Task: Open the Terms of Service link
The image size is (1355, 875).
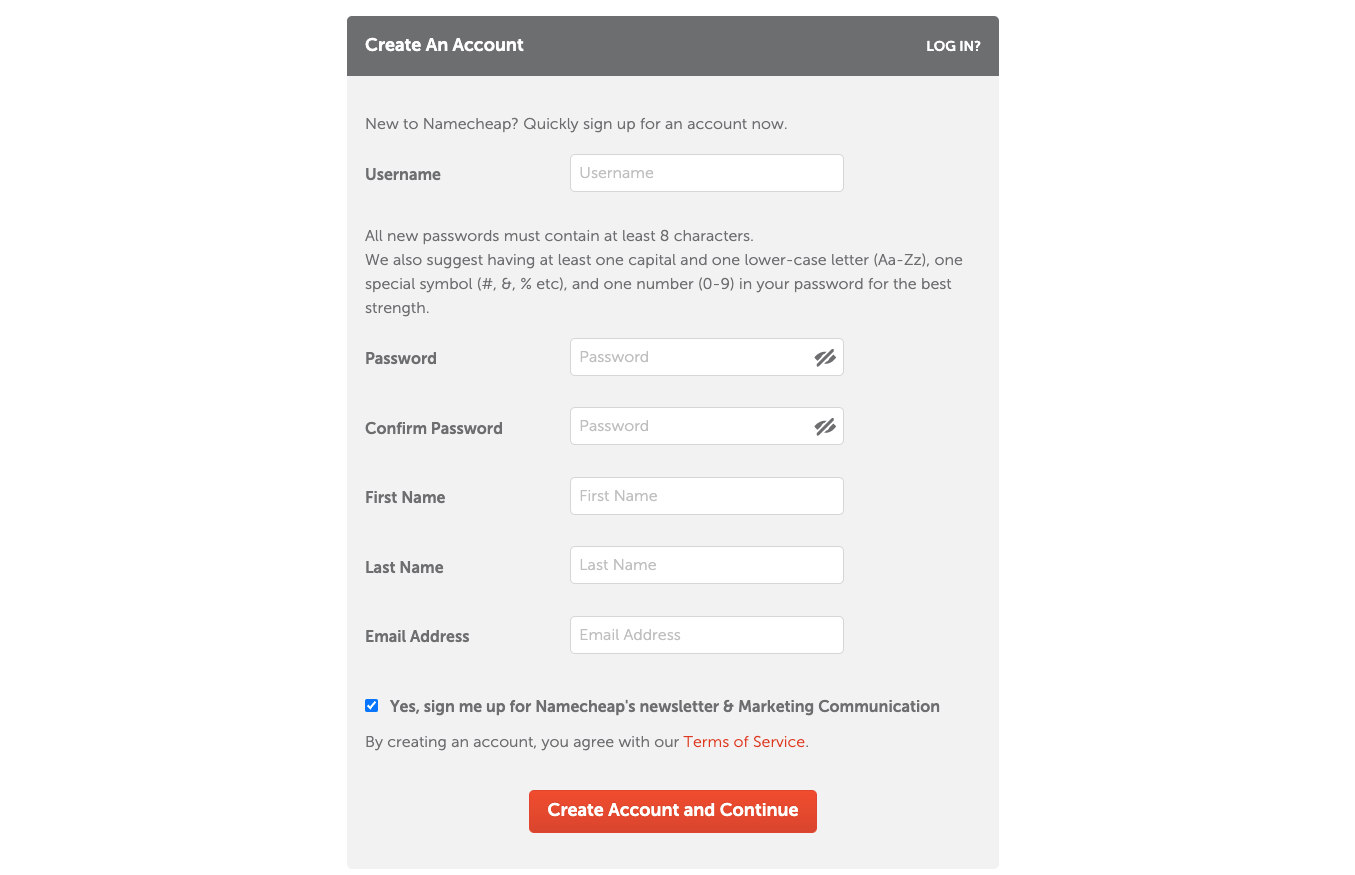Action: click(x=744, y=742)
